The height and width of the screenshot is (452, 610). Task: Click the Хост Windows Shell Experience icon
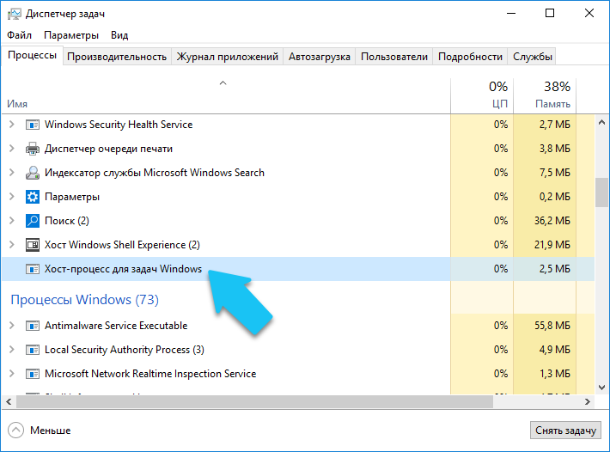pos(33,245)
